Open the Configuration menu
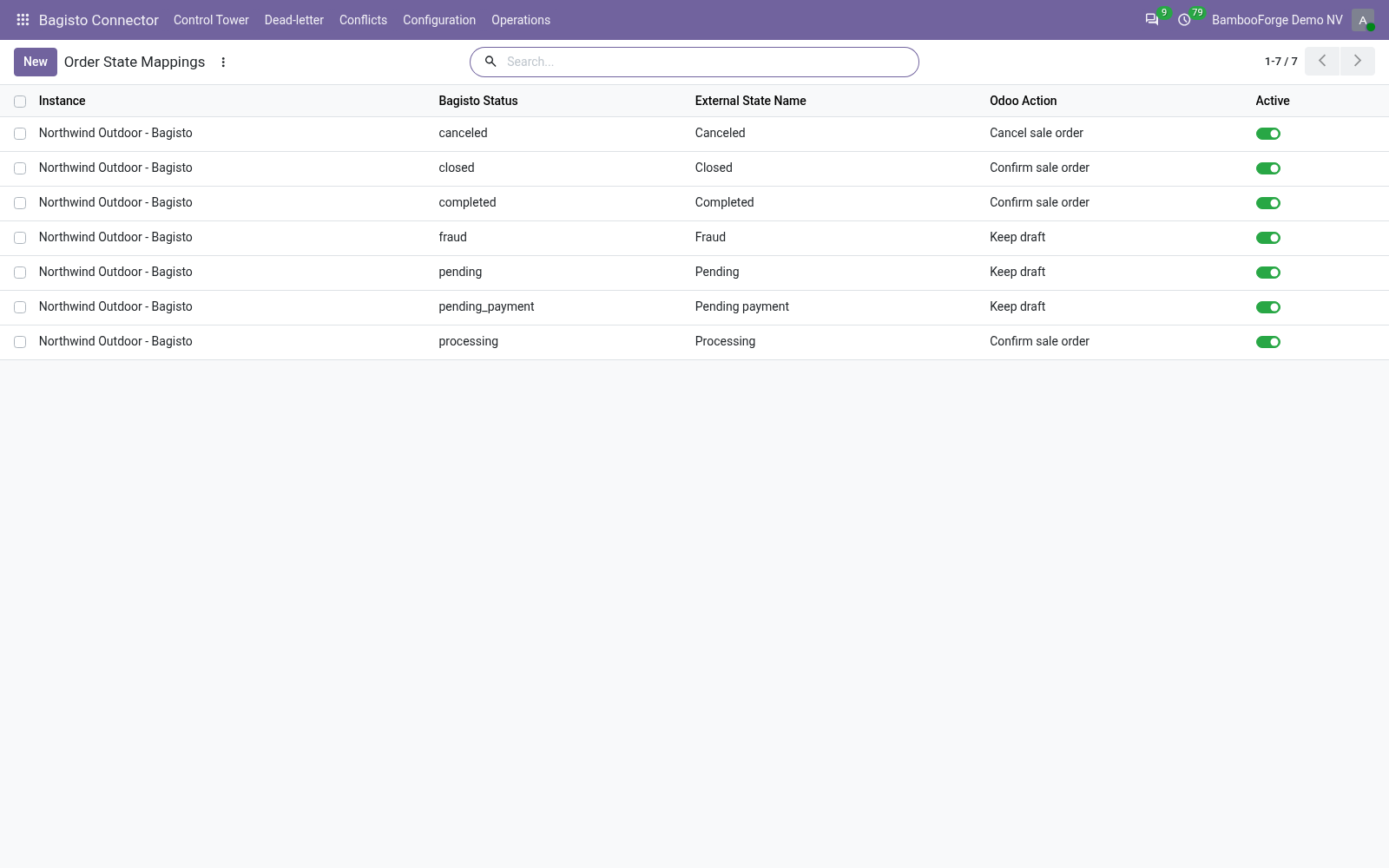The width and height of the screenshot is (1389, 868). tap(439, 20)
